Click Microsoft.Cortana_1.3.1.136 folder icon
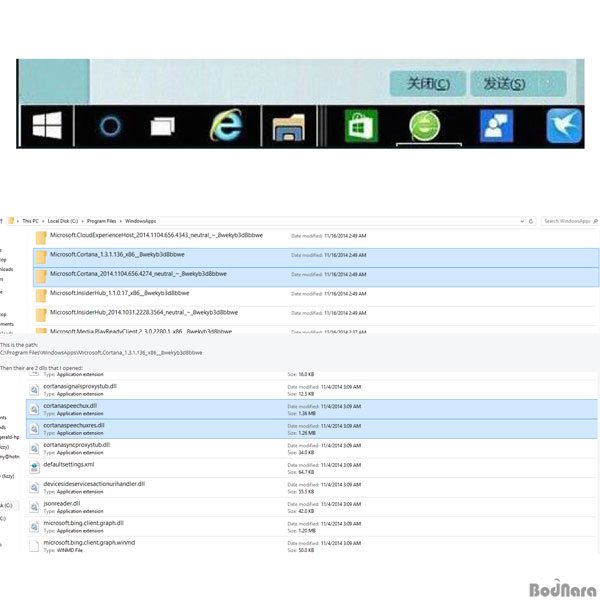The width and height of the screenshot is (600, 600). (x=41, y=257)
